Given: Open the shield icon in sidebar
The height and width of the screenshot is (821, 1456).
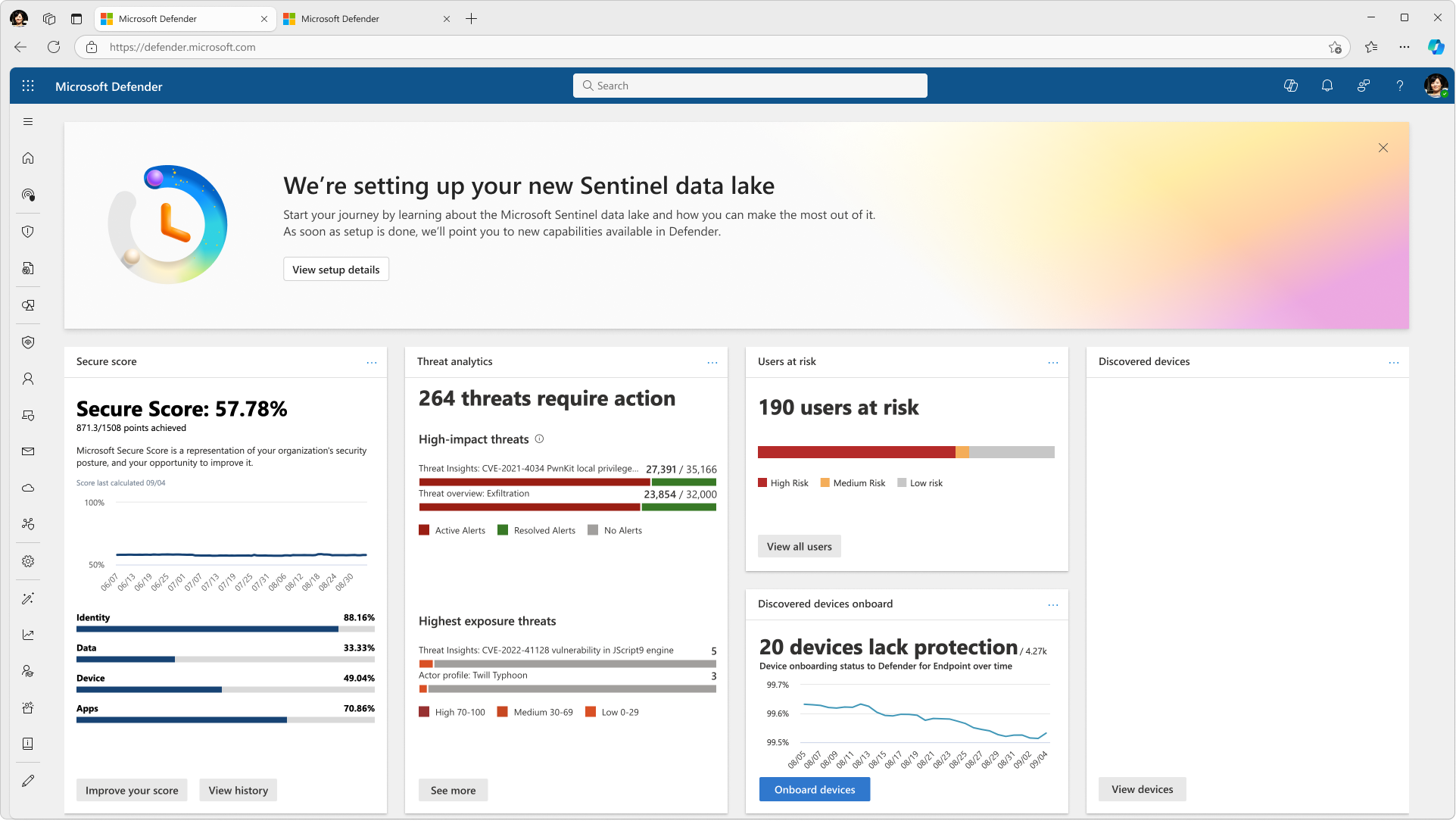Looking at the screenshot, I should tap(28, 232).
